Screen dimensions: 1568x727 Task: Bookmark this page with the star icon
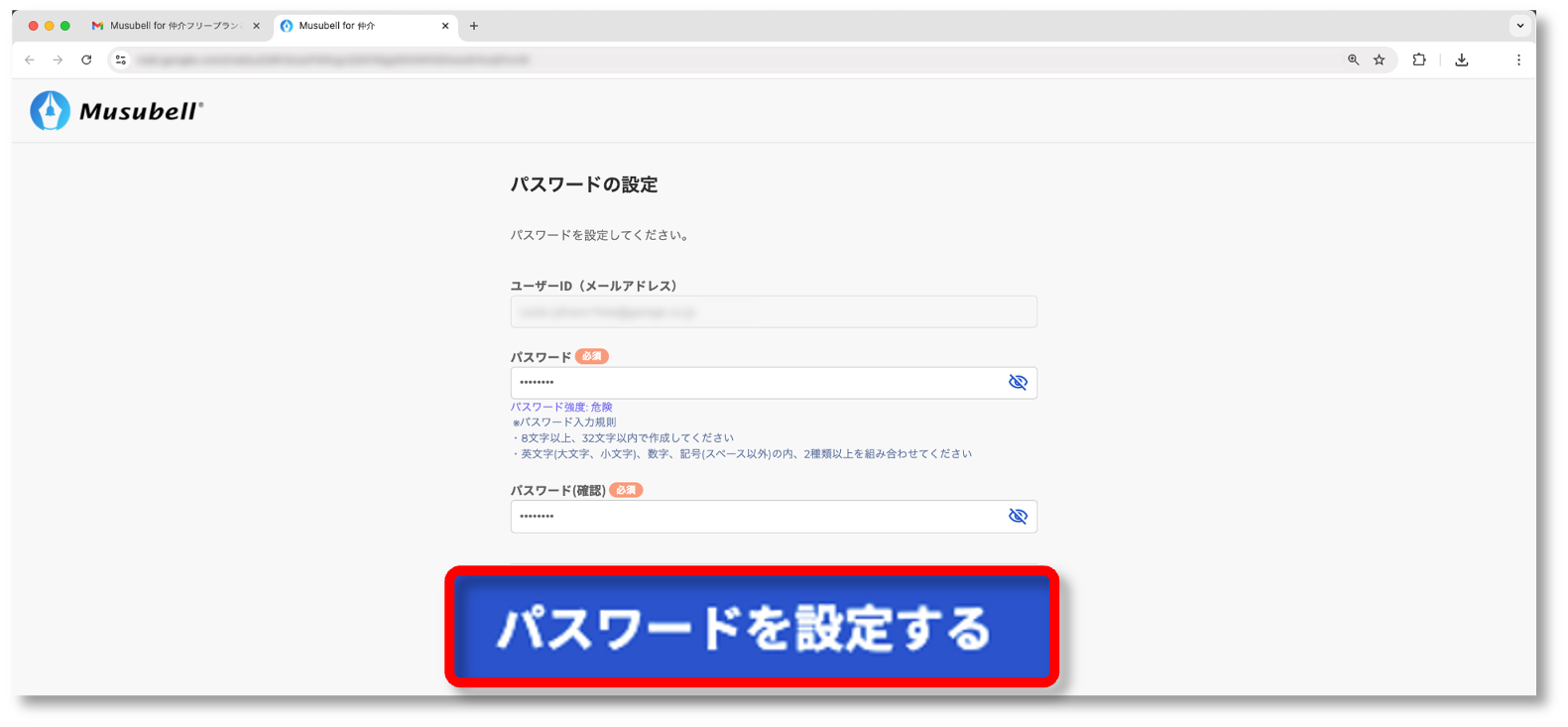1379,60
